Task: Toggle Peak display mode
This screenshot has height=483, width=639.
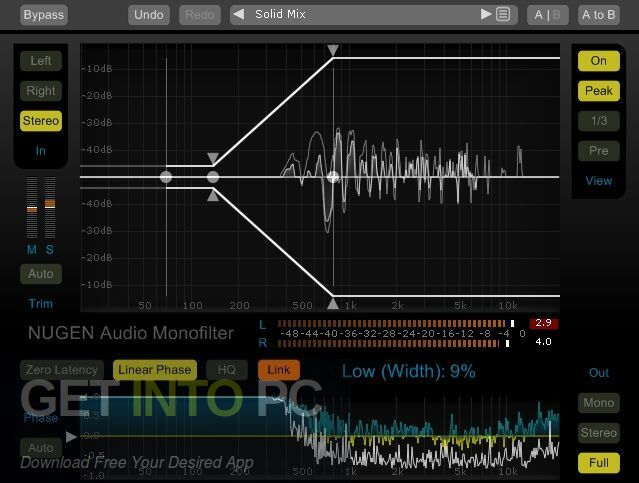Action: click(x=599, y=90)
